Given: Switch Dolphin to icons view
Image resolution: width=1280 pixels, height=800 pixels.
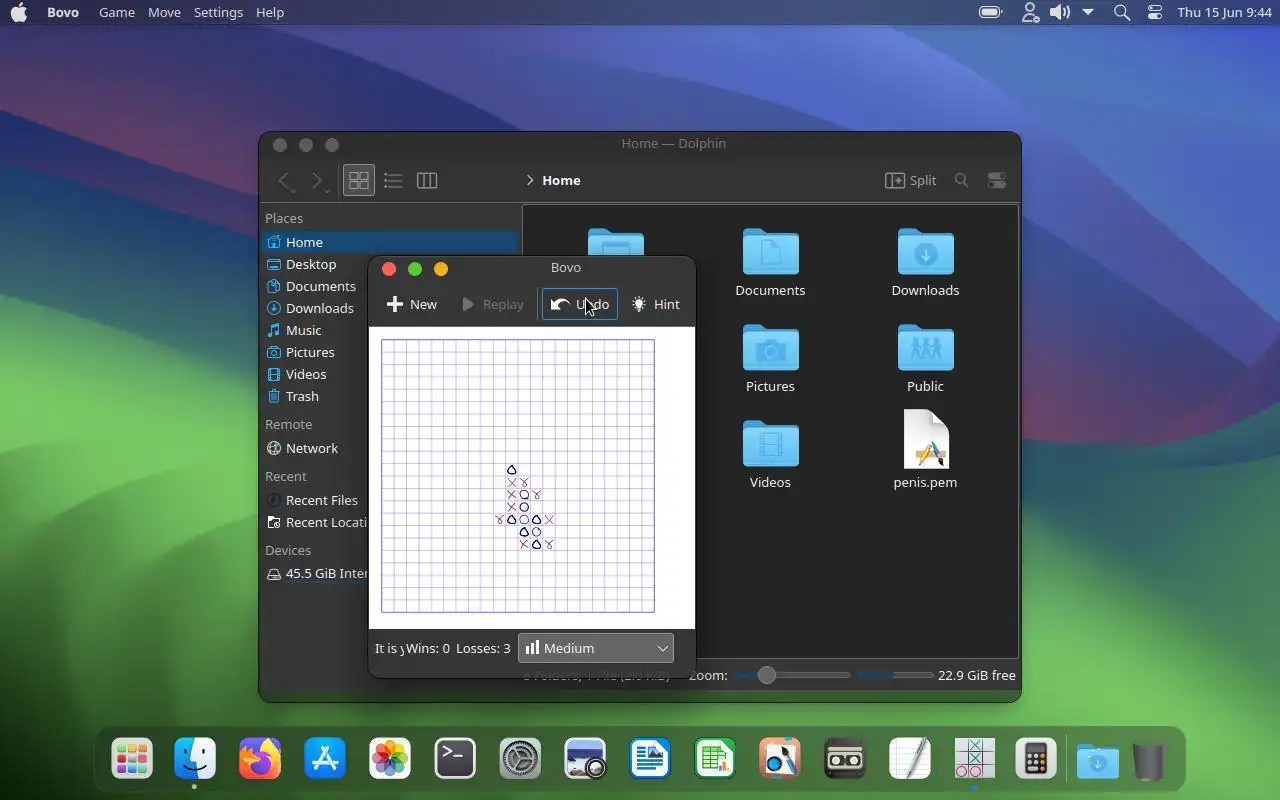Looking at the screenshot, I should (x=359, y=180).
